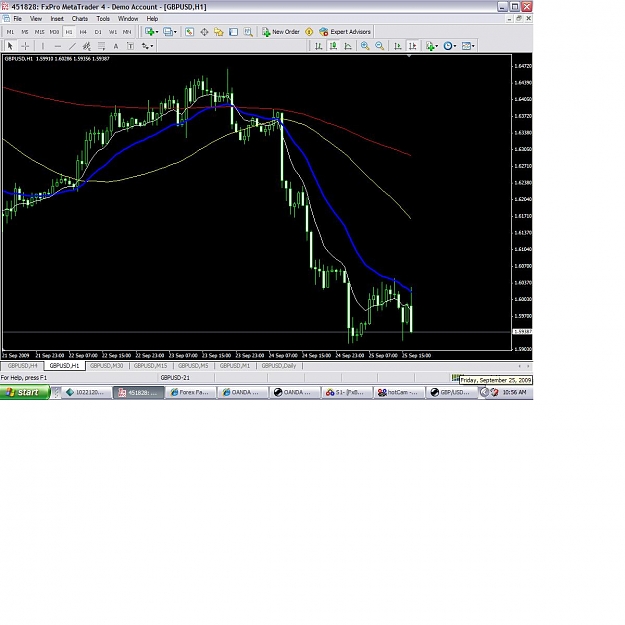625x625 pixels.
Task: Open the File menu
Action: pyautogui.click(x=18, y=19)
